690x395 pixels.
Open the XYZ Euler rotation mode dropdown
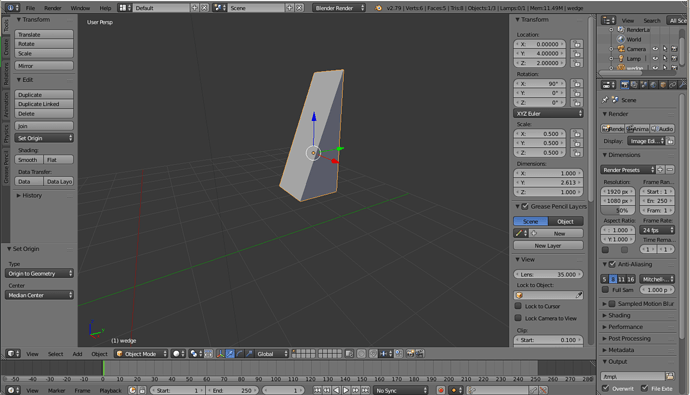[x=548, y=113]
